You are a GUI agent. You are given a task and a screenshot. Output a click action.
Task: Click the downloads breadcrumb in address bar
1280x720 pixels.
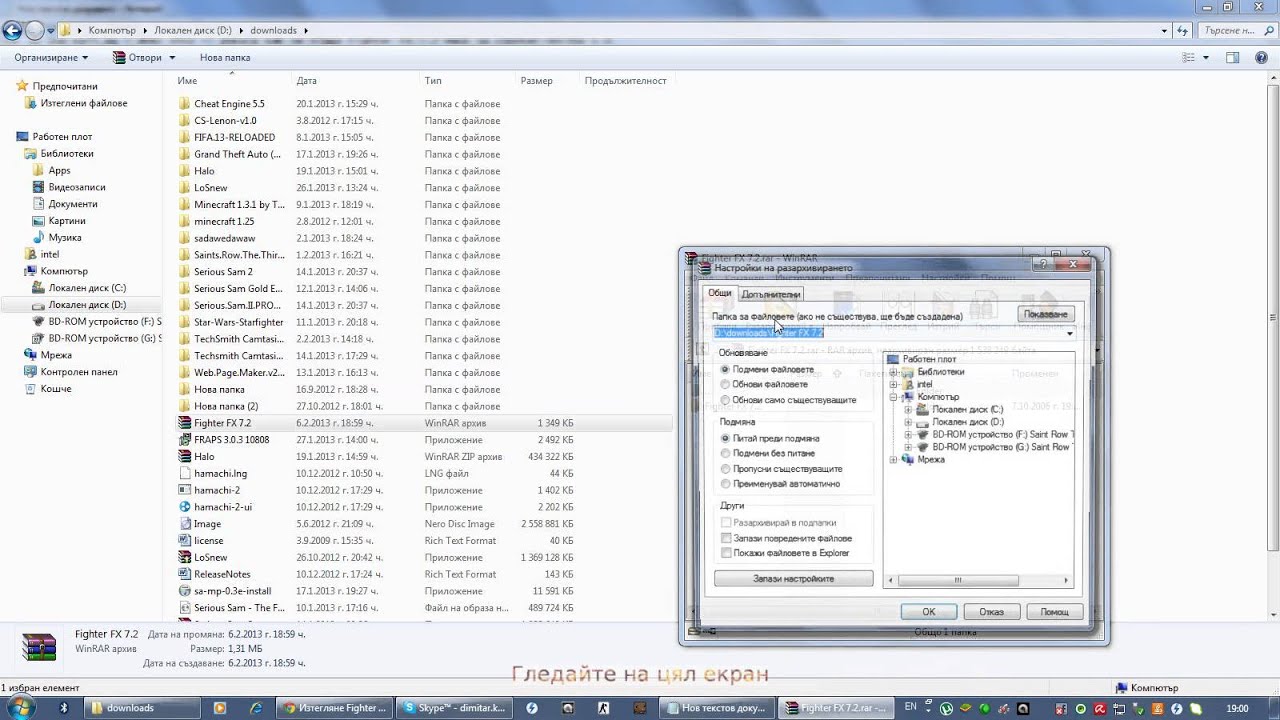[x=273, y=31]
